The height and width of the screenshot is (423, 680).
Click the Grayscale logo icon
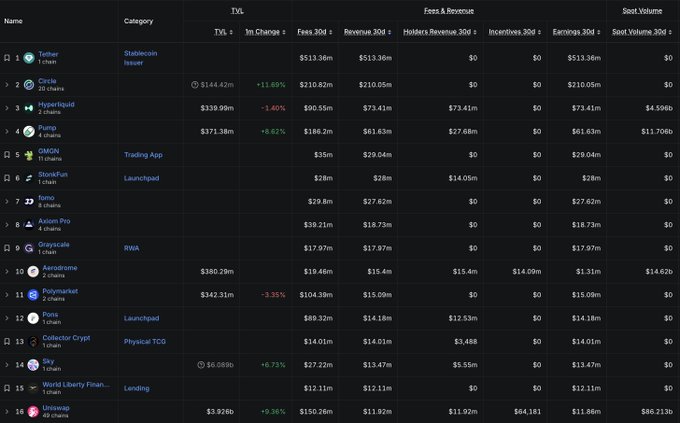click(29, 248)
